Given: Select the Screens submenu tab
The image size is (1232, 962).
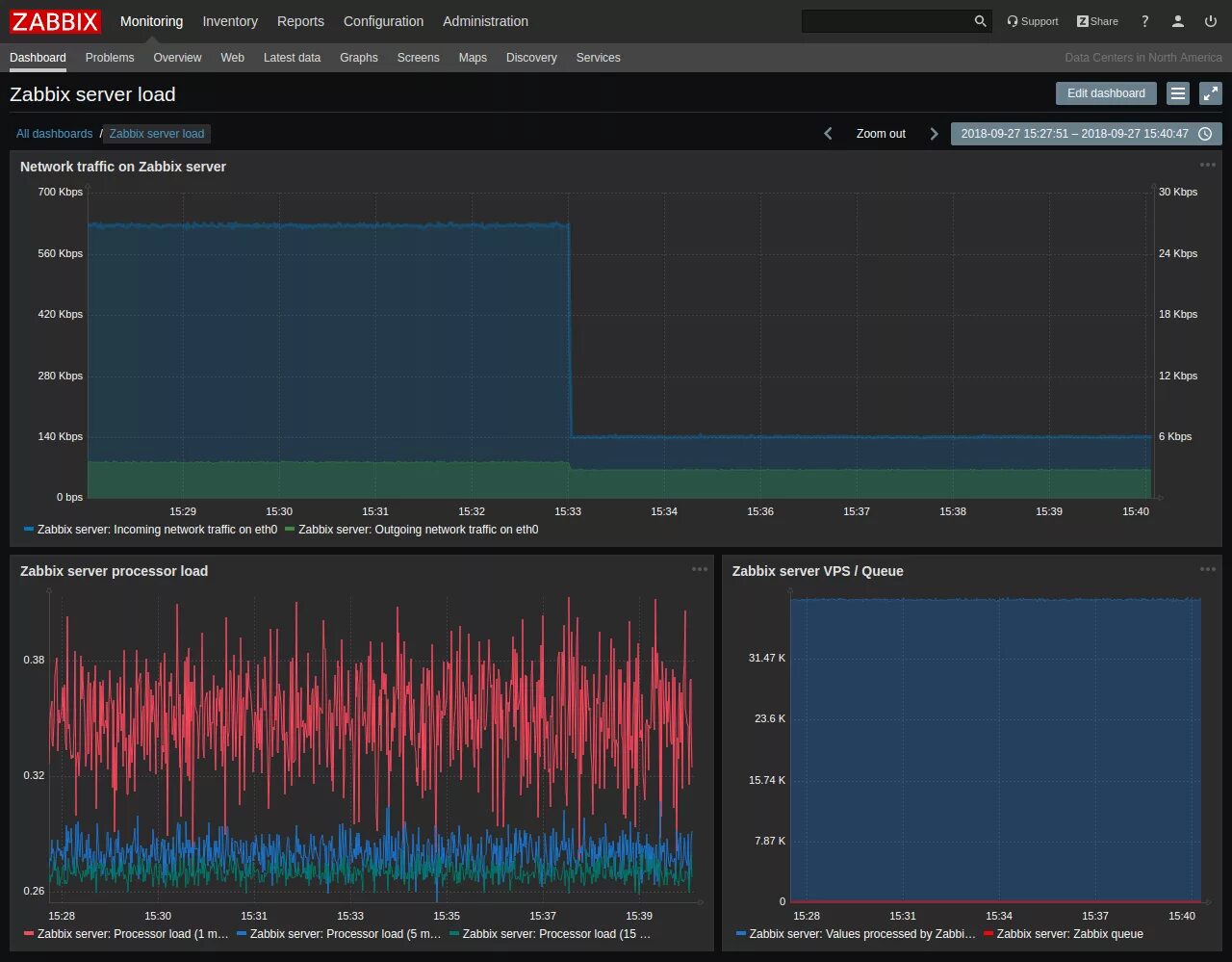Looking at the screenshot, I should point(418,58).
